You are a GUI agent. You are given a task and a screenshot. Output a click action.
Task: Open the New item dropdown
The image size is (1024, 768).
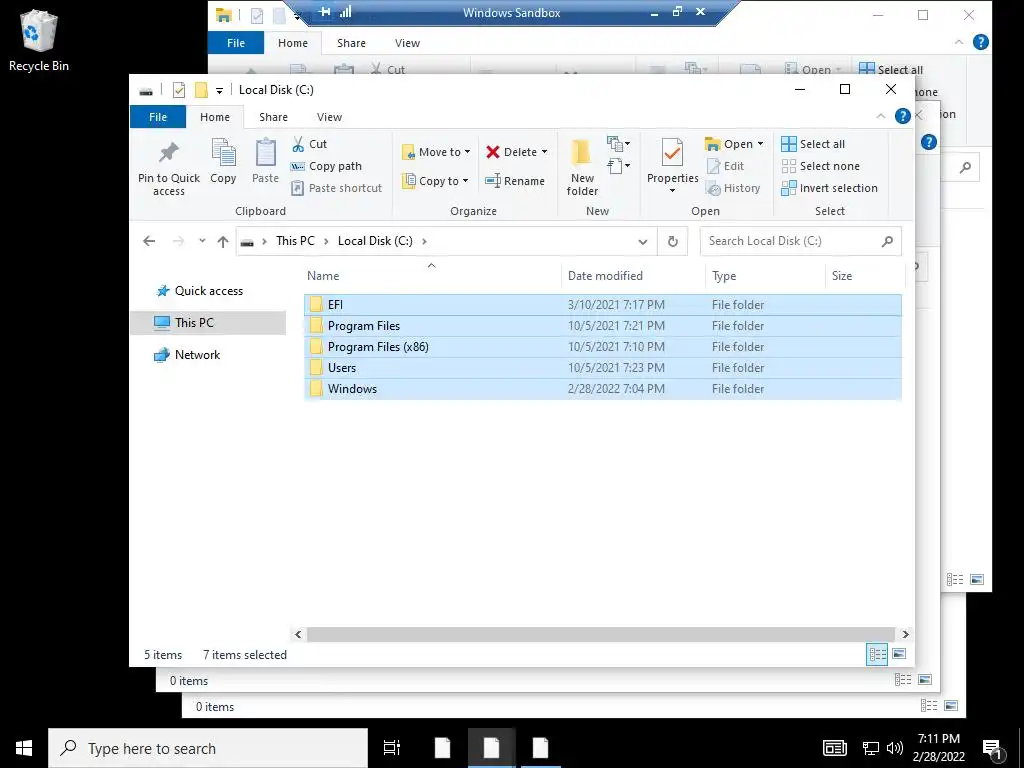pyautogui.click(x=618, y=144)
